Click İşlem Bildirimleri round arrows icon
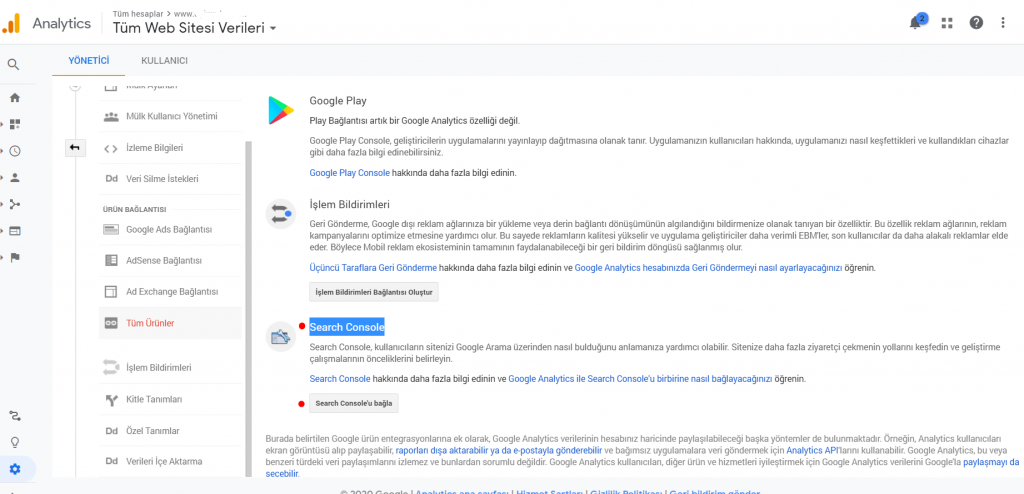 [281, 214]
